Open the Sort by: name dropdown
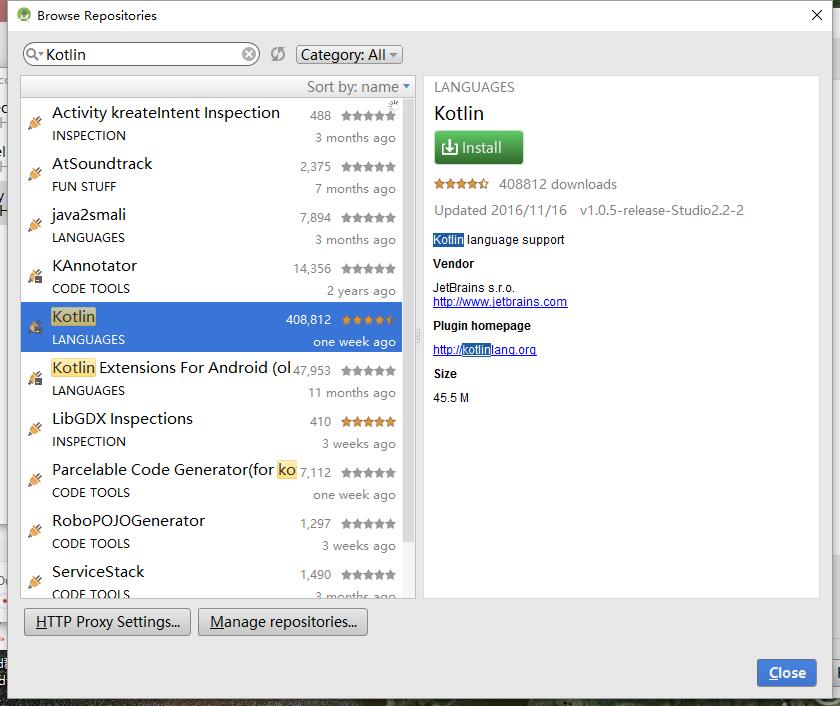Screen dimensions: 840x706 click(x=358, y=87)
